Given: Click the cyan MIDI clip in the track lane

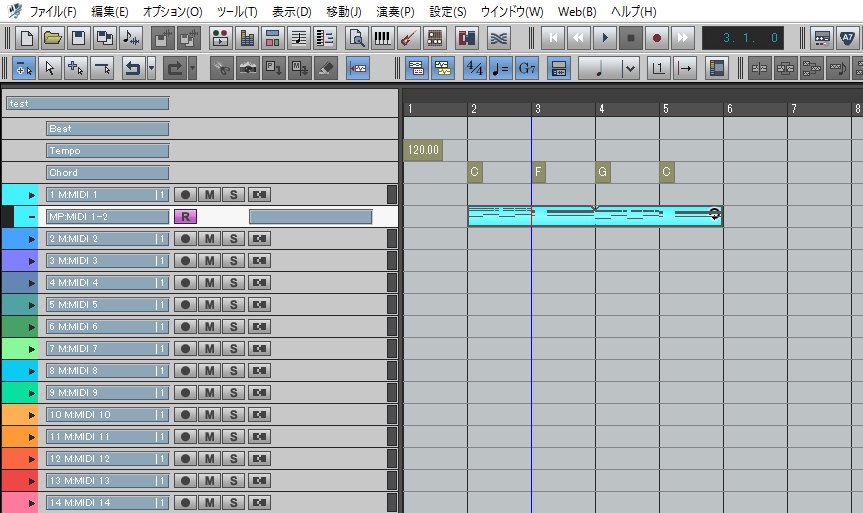Looking at the screenshot, I should pos(595,216).
